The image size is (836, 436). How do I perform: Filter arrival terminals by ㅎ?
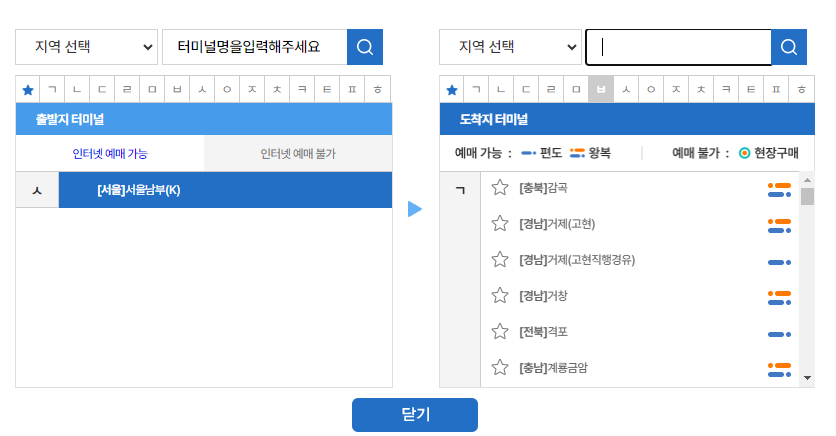[x=802, y=90]
